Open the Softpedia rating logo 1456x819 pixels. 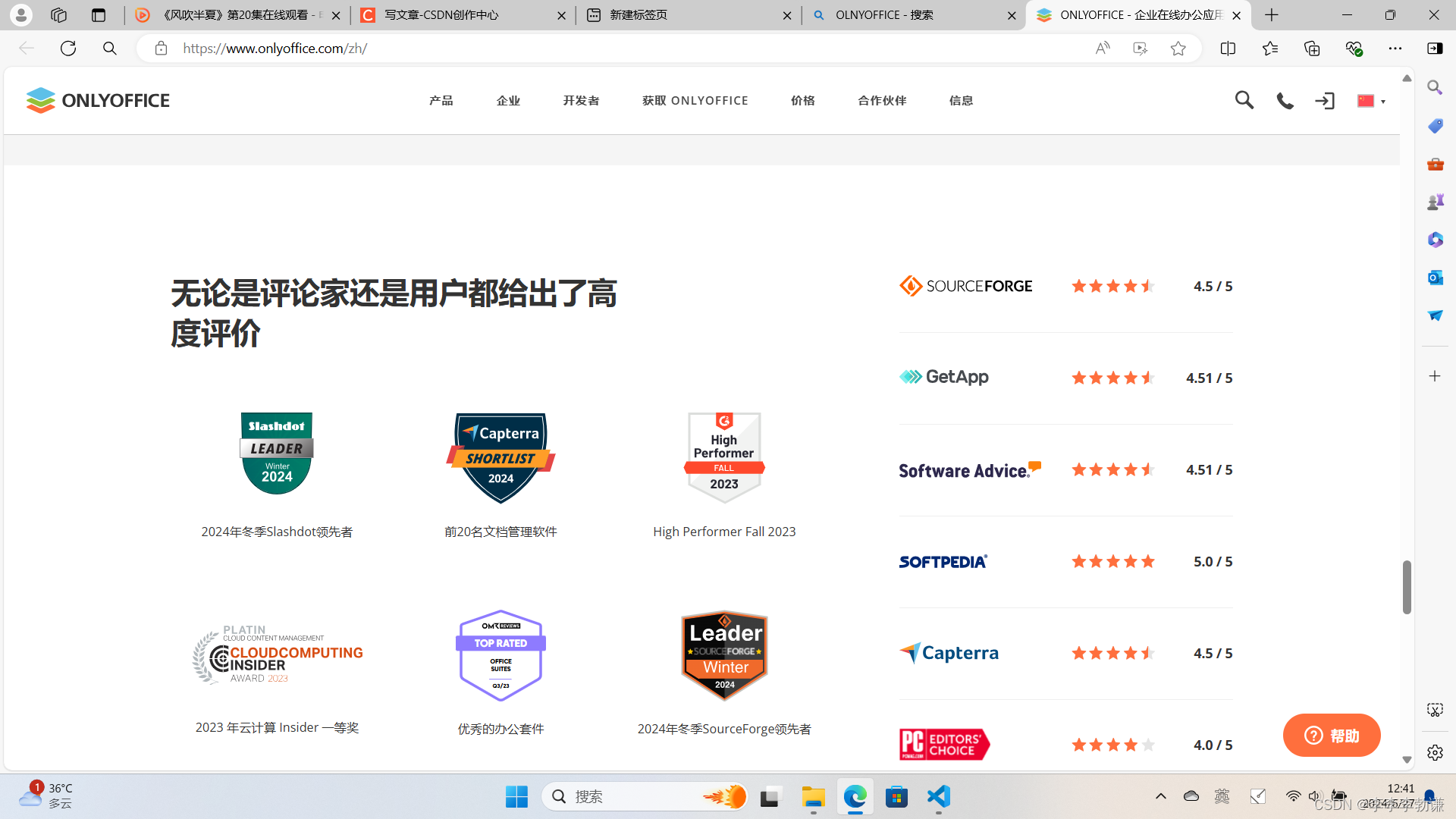(x=943, y=561)
